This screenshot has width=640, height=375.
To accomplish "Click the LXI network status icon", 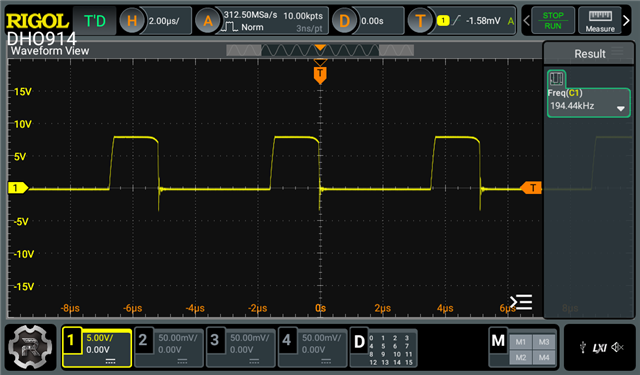I will (x=600, y=348).
